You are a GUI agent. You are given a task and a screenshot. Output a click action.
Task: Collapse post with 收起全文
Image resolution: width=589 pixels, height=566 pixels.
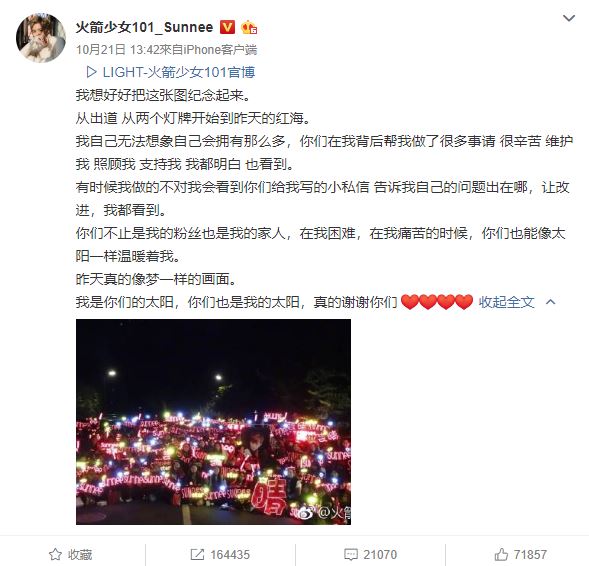point(506,302)
